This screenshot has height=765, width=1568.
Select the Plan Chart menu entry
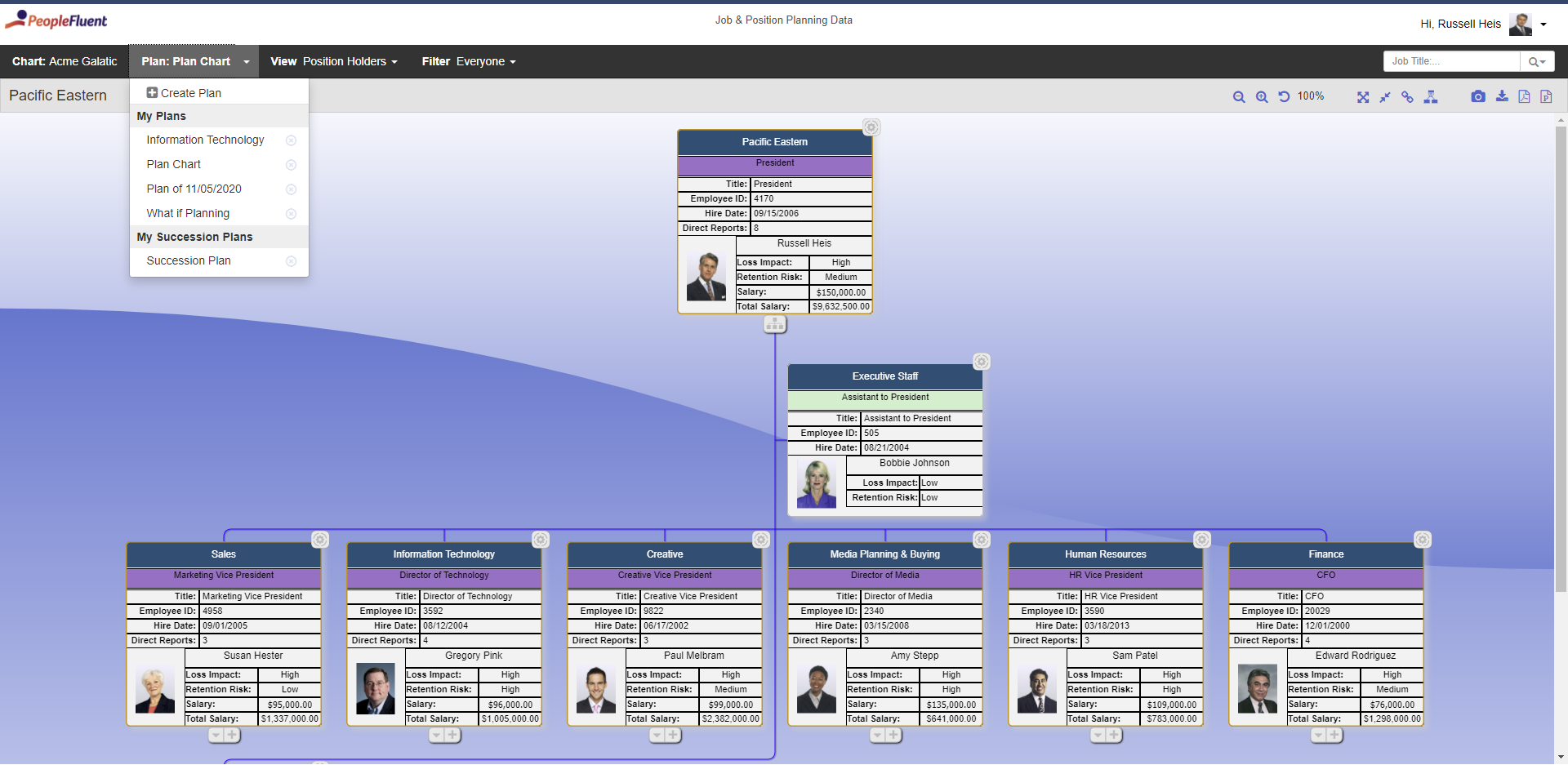pos(173,165)
